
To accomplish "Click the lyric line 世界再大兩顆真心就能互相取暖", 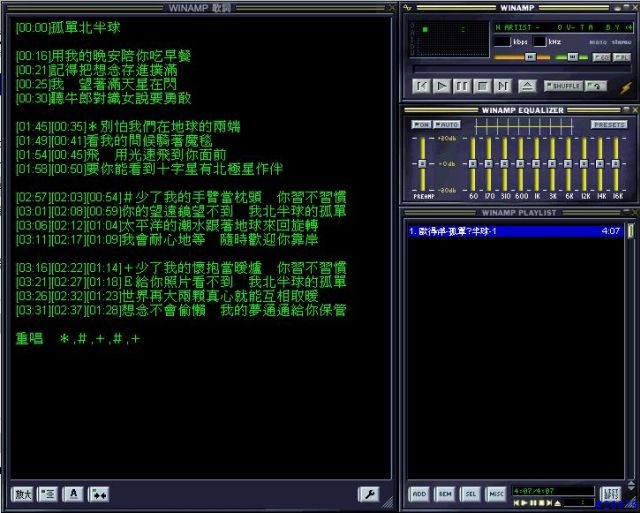I will 167,296.
